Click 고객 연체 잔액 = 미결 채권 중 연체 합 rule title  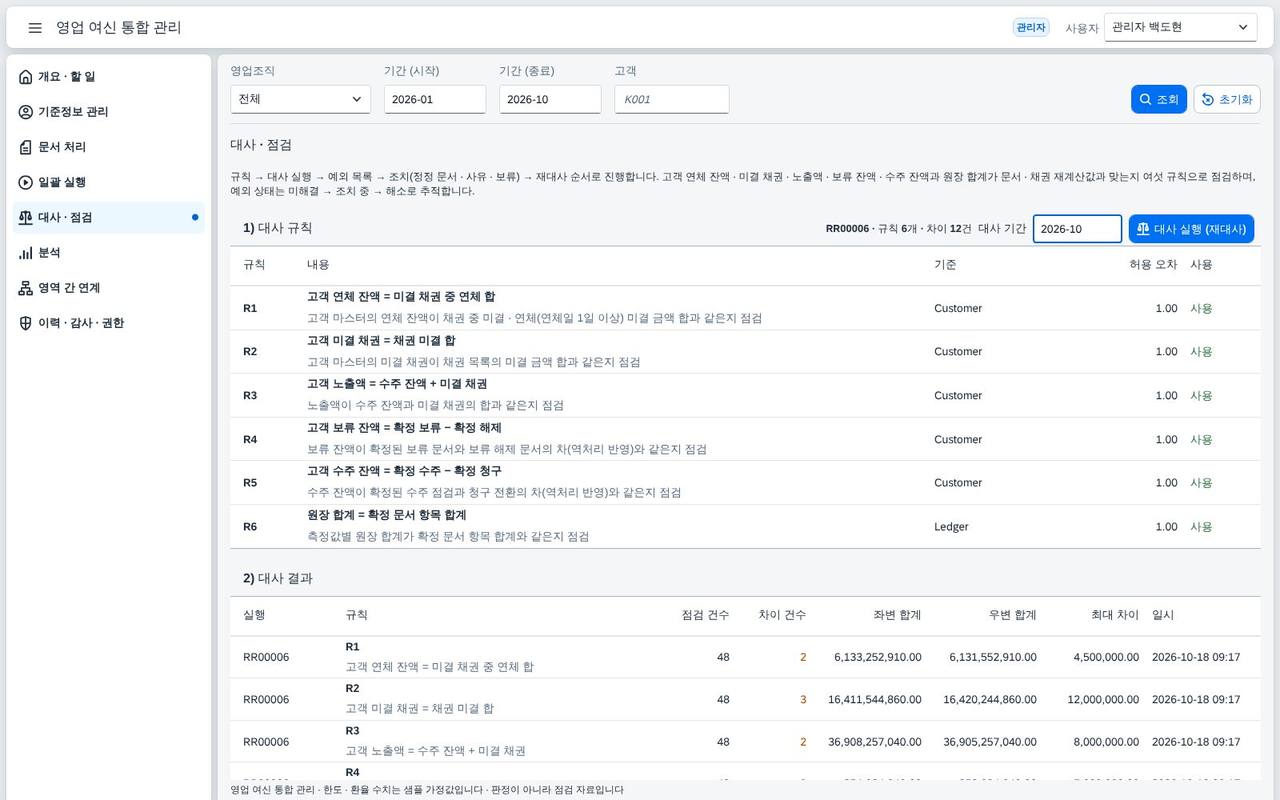click(401, 297)
